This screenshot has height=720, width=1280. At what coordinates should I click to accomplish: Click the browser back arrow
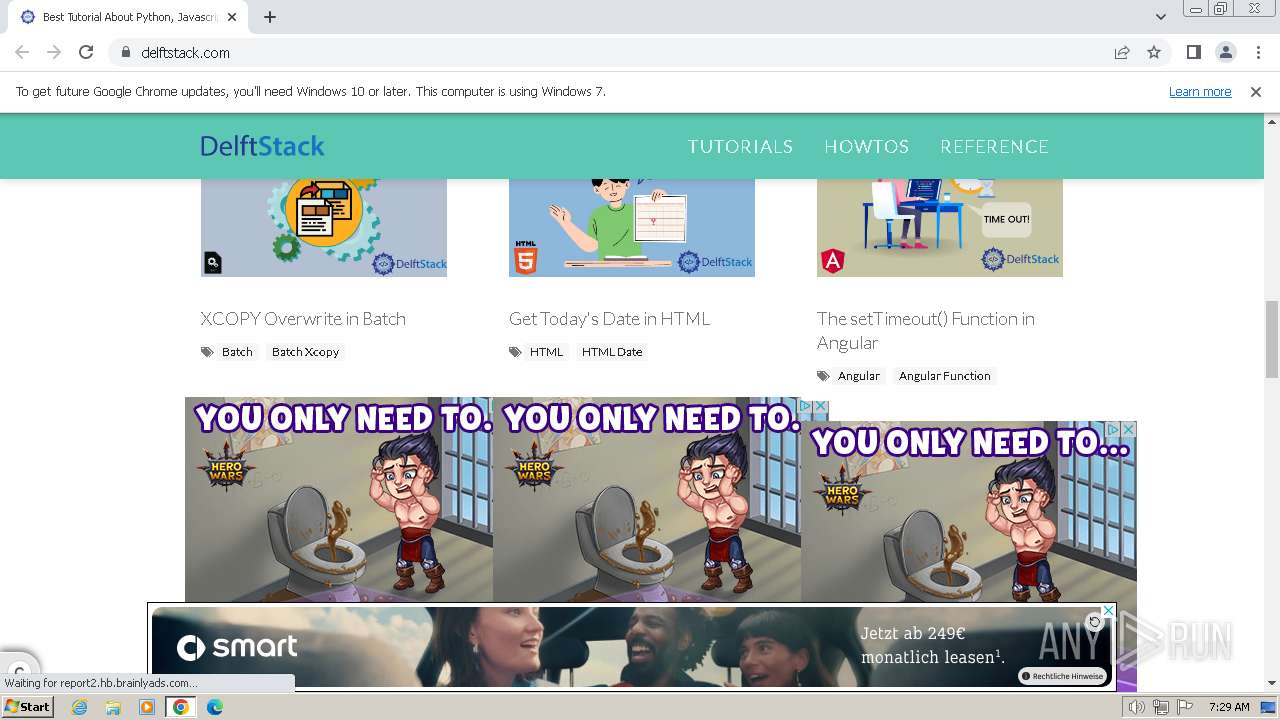click(22, 52)
